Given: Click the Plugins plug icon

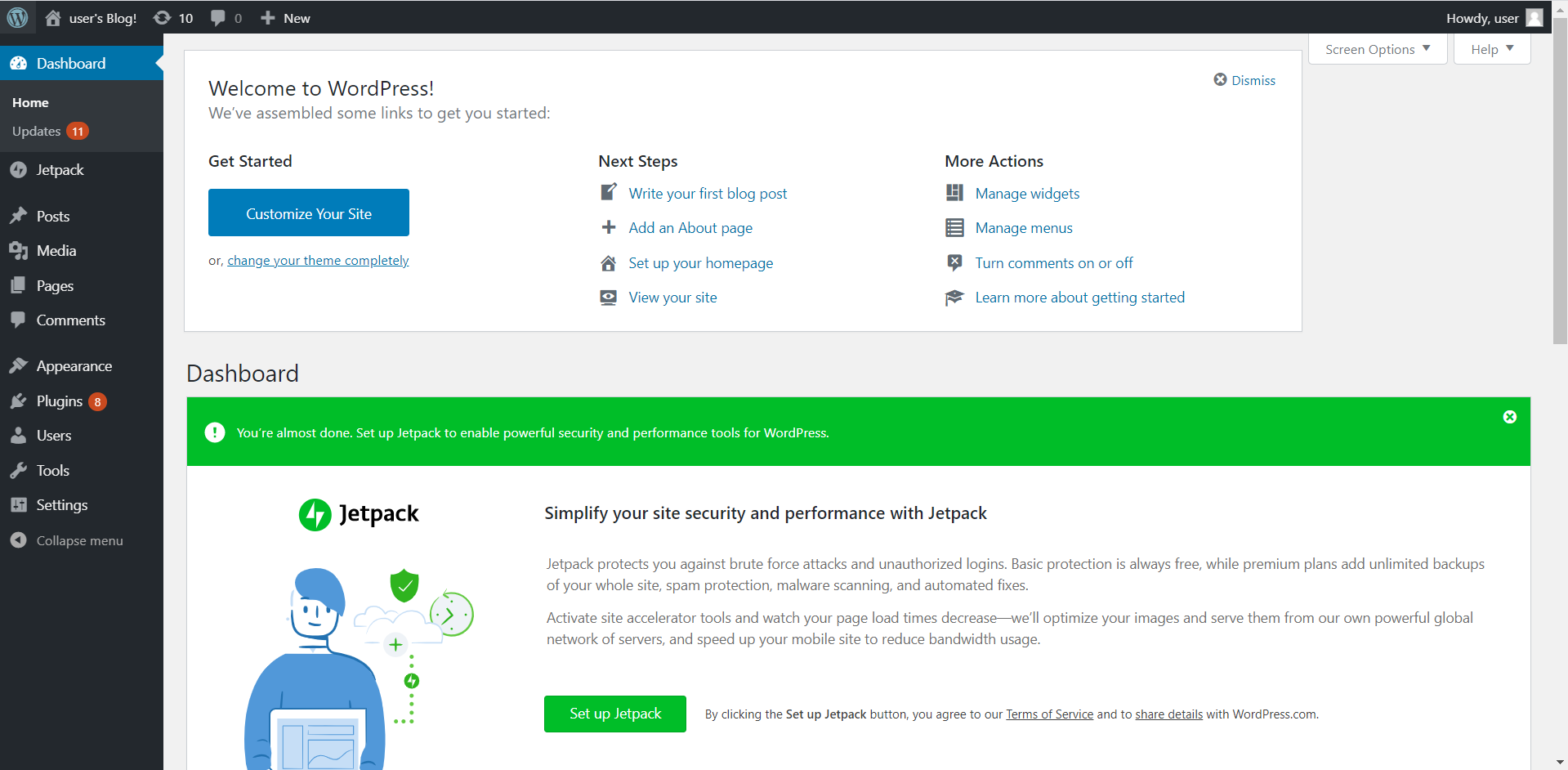Looking at the screenshot, I should [x=18, y=401].
